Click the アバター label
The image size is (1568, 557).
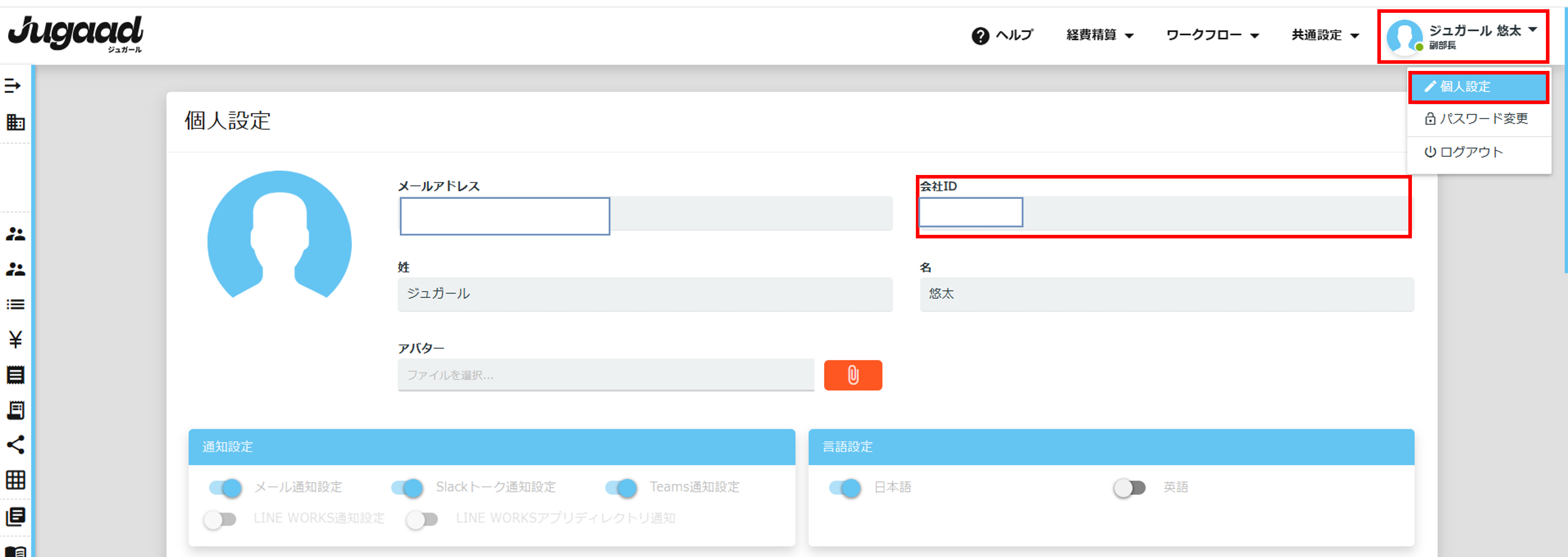(421, 348)
